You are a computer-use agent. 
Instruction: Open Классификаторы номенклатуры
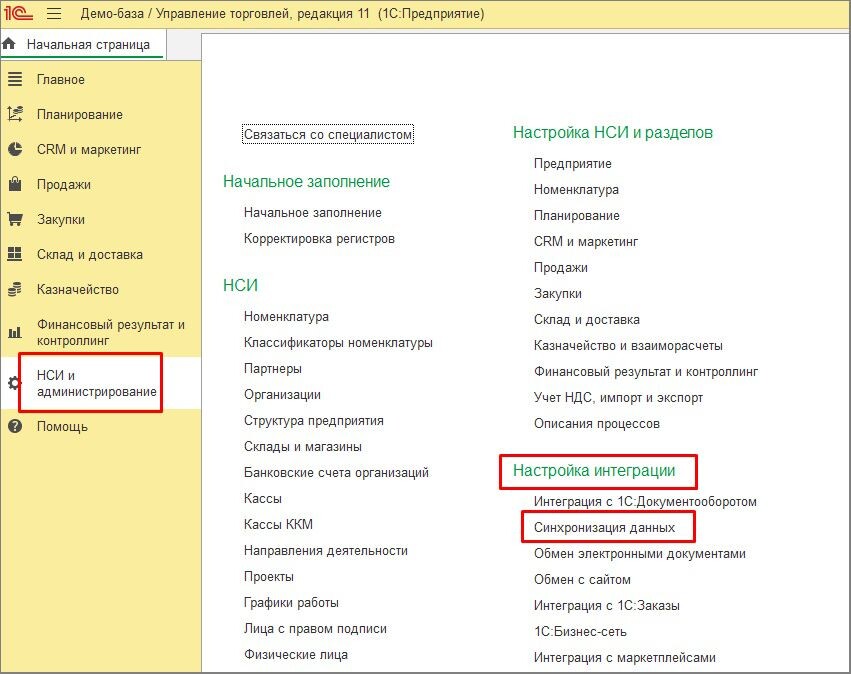338,342
